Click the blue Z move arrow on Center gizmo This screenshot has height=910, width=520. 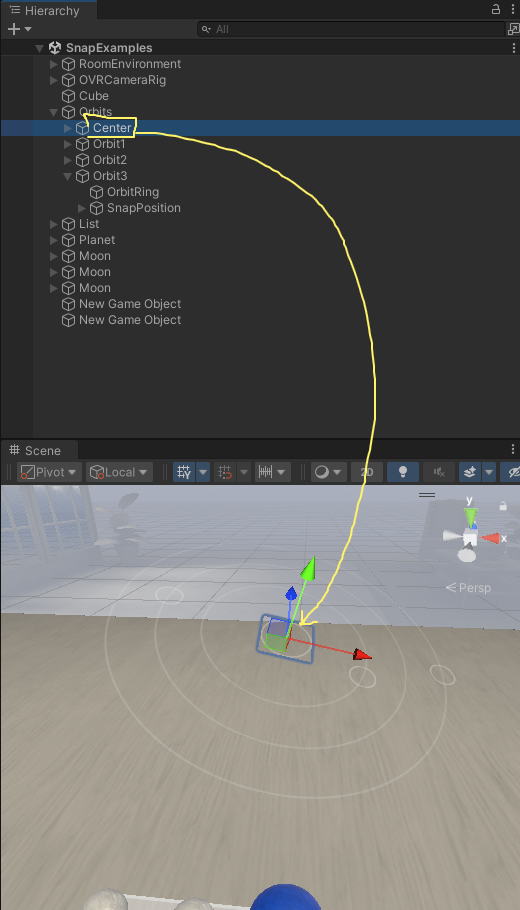coord(291,593)
